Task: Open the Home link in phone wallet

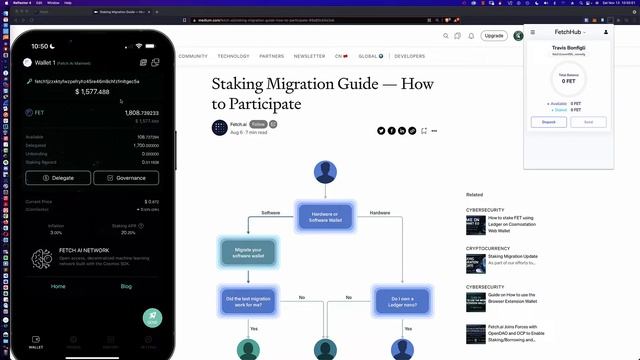Action: [58, 286]
